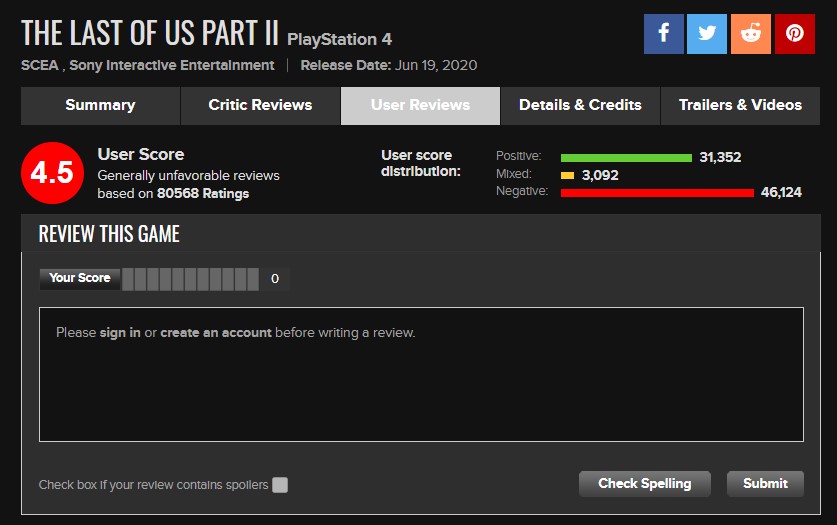Go to Trailers & Videos tab
837x525 pixels.
740,106
